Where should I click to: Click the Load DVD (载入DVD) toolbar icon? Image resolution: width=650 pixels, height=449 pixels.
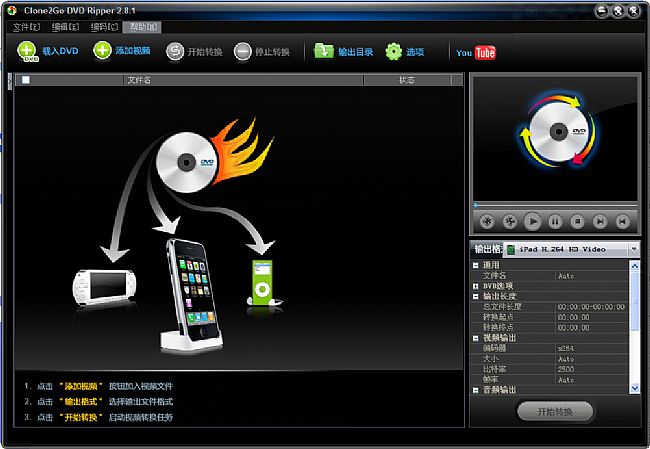(x=27, y=51)
